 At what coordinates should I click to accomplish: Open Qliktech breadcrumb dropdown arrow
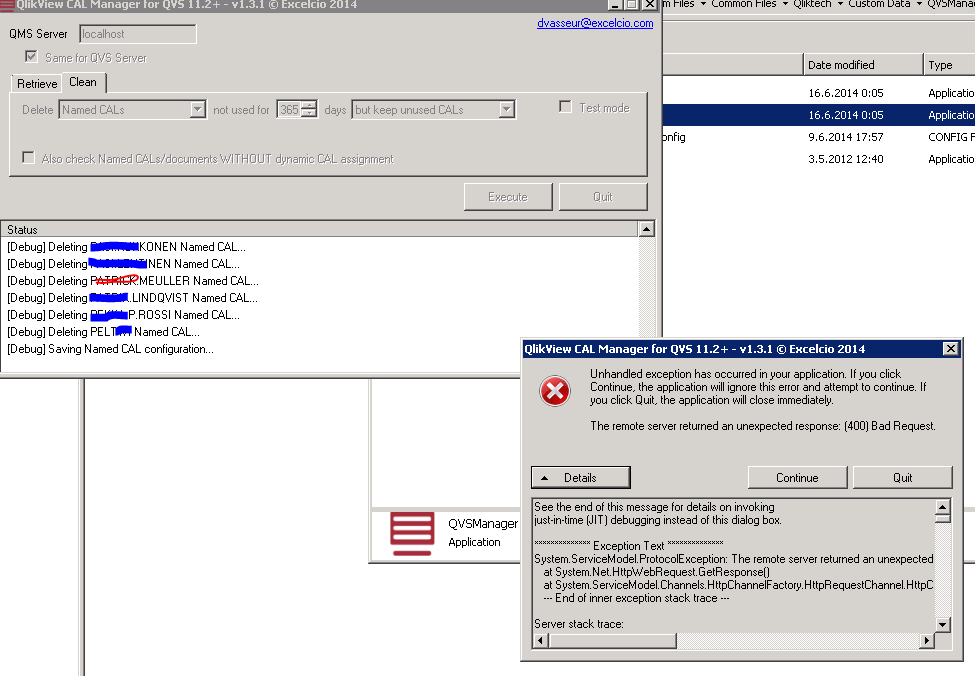[840, 4]
